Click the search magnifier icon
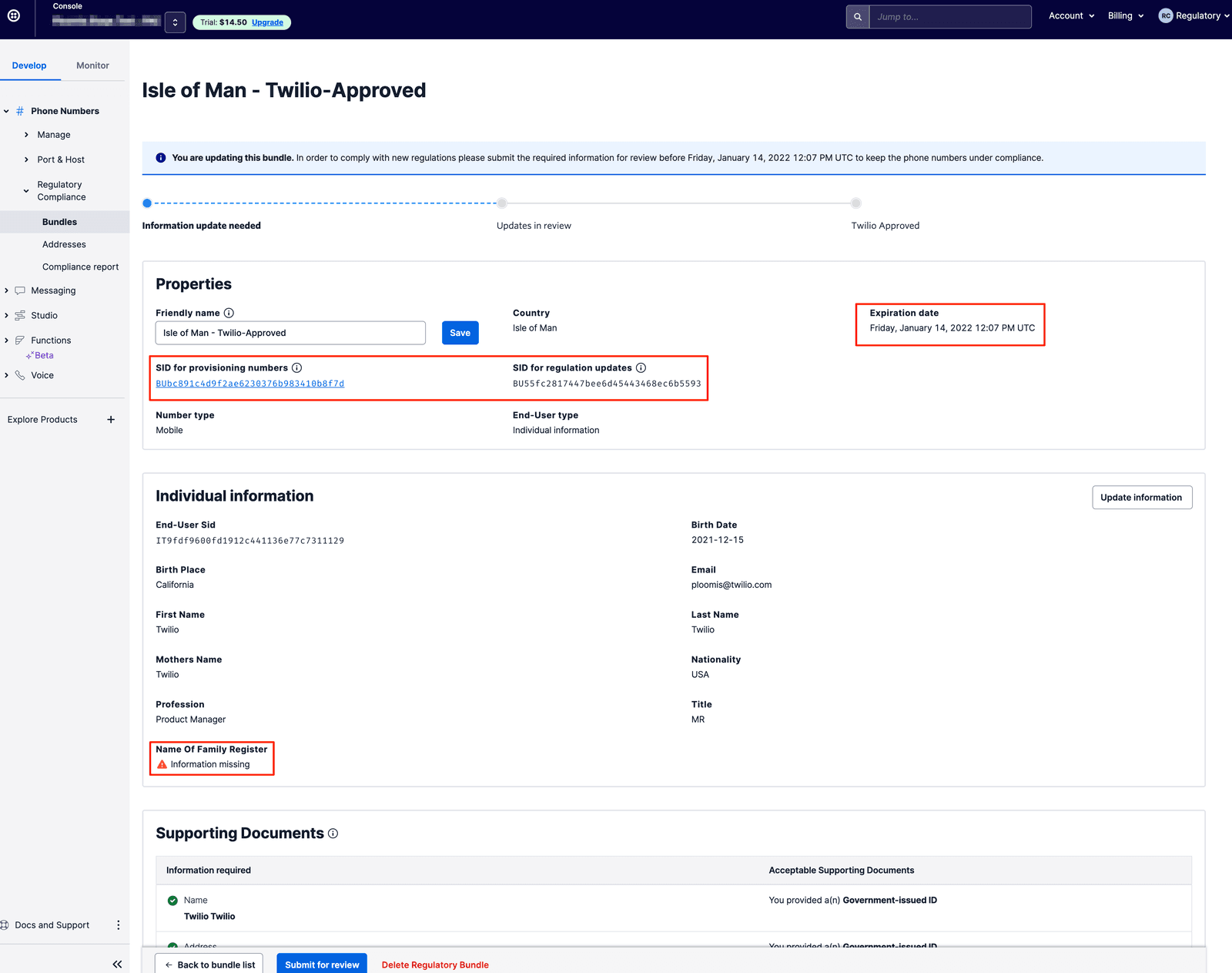 click(857, 17)
